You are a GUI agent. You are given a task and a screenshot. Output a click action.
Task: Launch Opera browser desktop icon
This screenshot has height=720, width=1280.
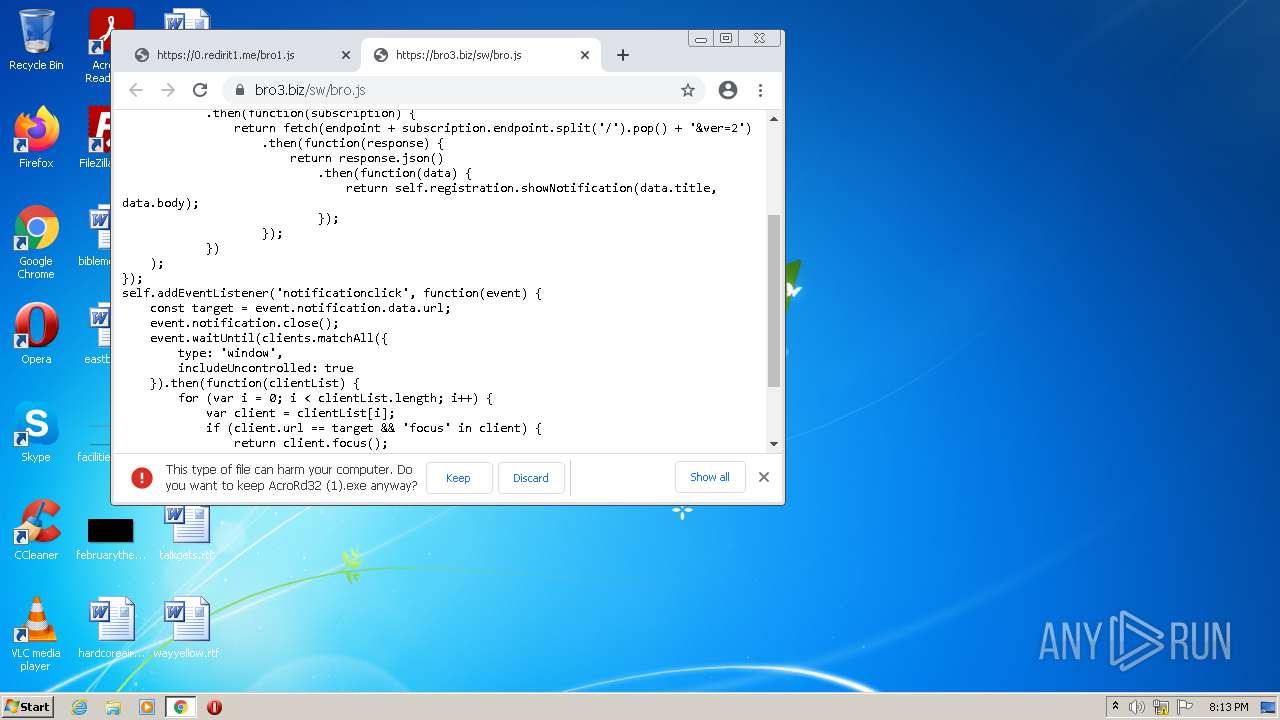(x=36, y=333)
